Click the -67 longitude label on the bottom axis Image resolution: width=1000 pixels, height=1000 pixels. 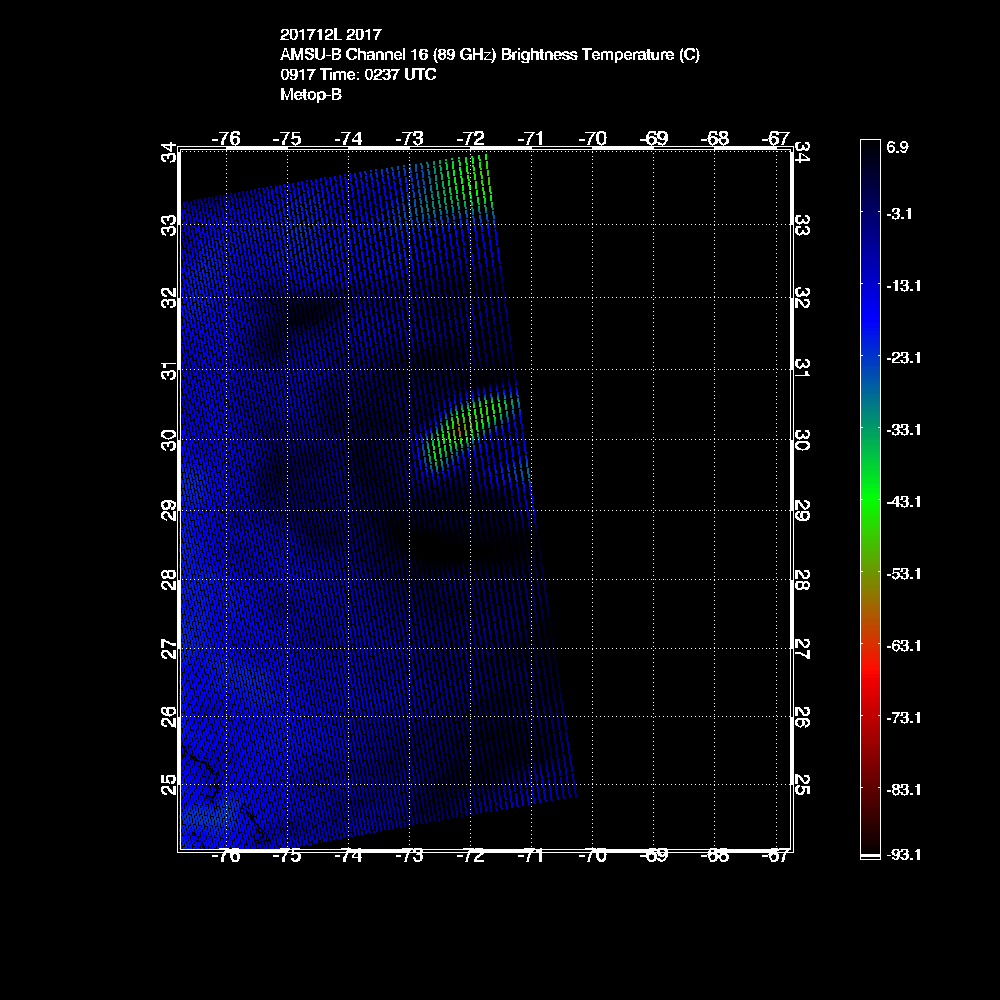(776, 856)
